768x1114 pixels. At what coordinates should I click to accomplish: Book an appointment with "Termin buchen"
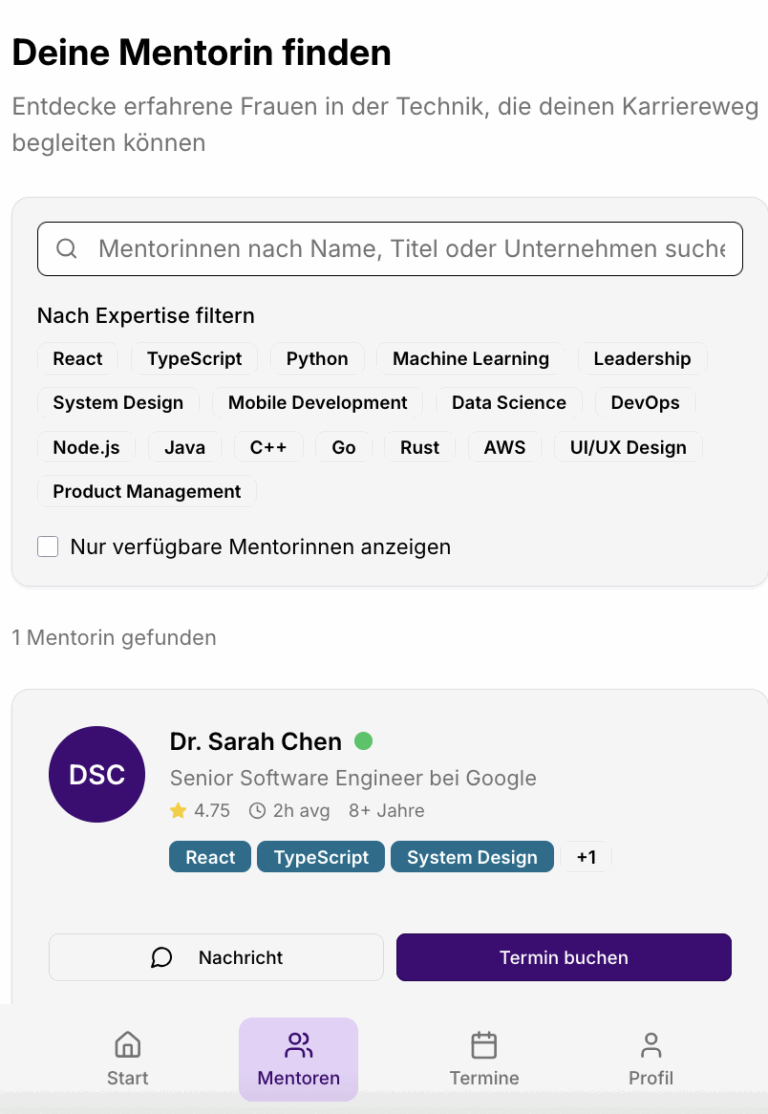pyautogui.click(x=563, y=957)
